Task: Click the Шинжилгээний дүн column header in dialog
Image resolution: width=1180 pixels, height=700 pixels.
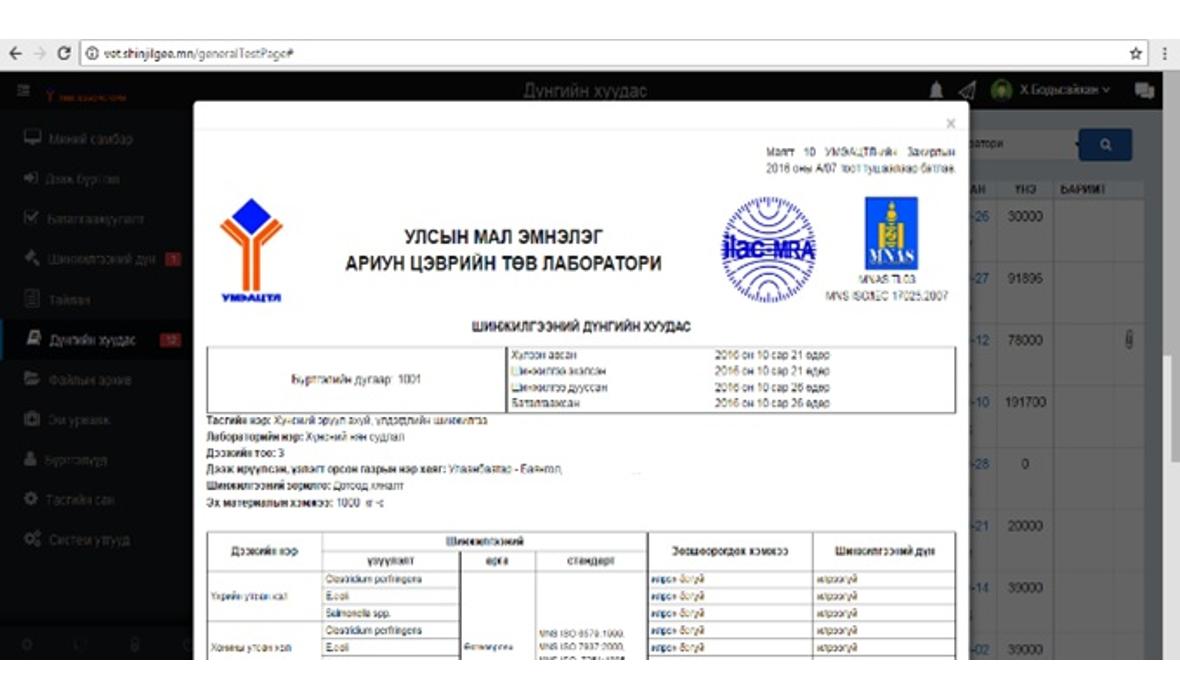Action: [884, 551]
